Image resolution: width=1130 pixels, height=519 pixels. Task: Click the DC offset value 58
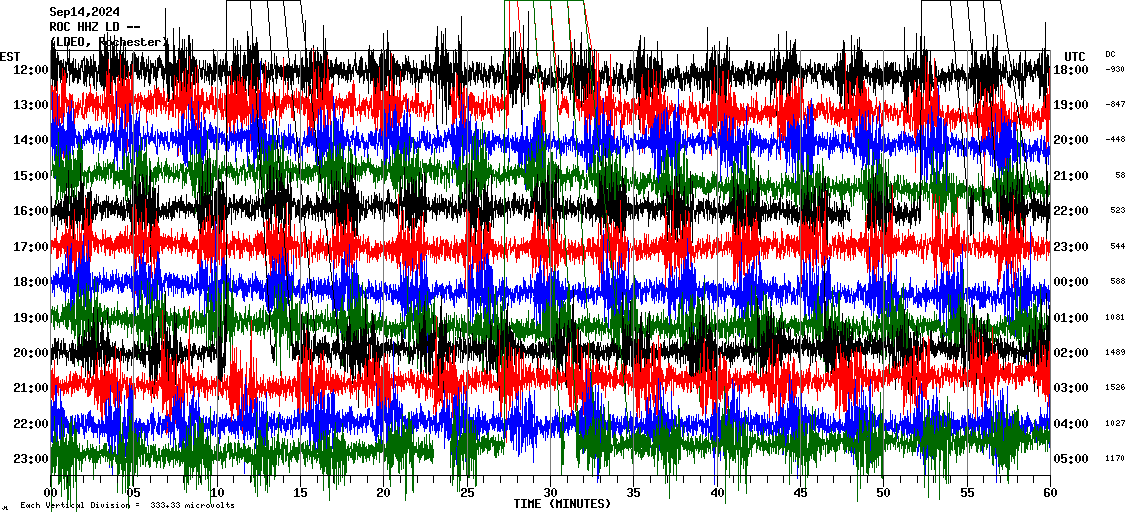pos(1119,176)
